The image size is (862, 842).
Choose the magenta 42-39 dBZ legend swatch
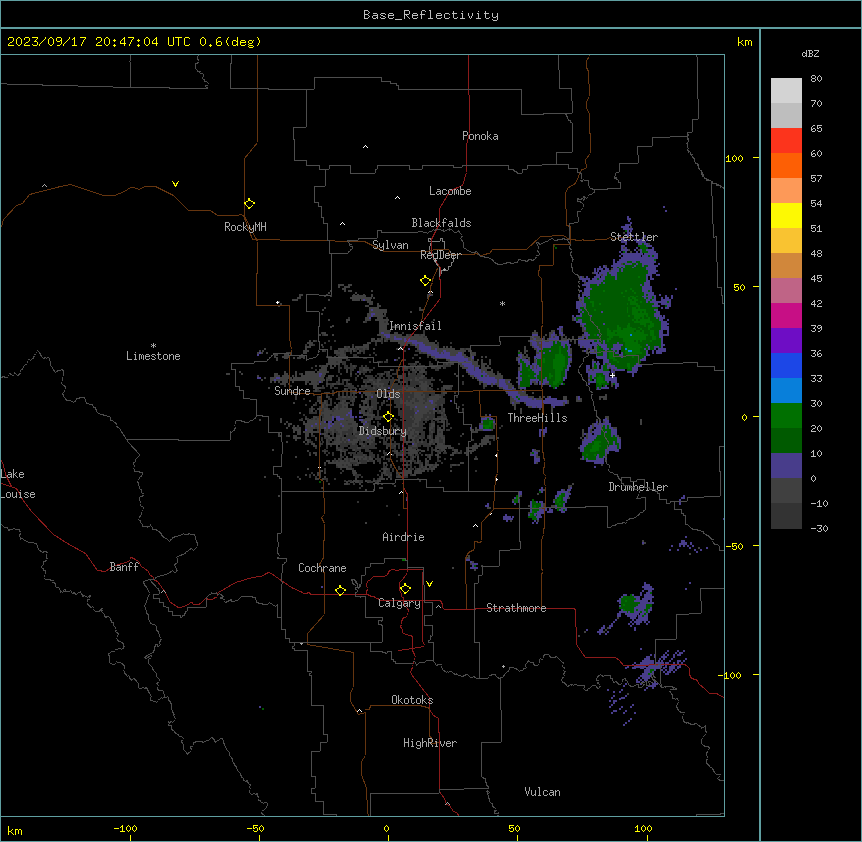click(x=786, y=315)
